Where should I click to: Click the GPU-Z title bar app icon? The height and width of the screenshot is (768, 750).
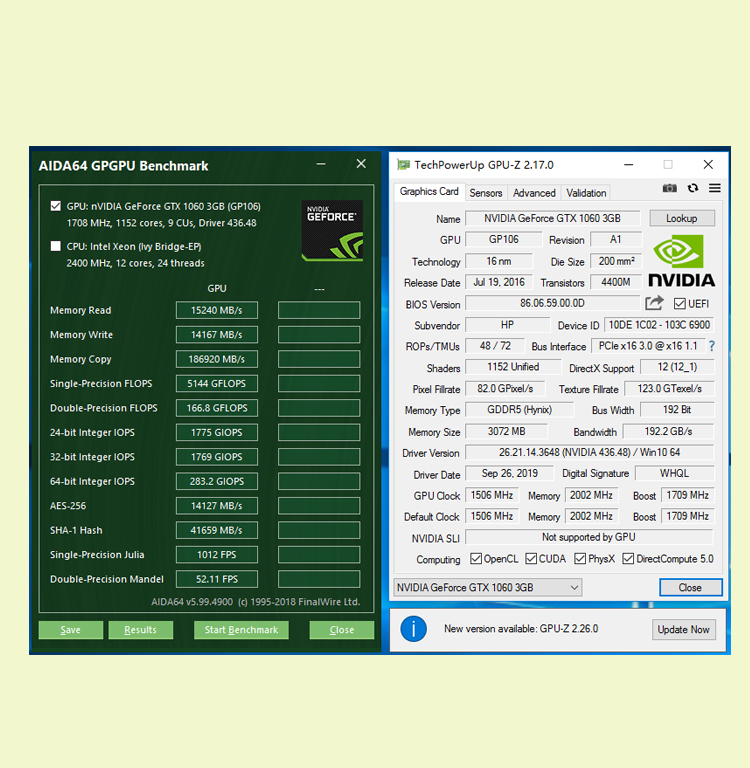[403, 165]
